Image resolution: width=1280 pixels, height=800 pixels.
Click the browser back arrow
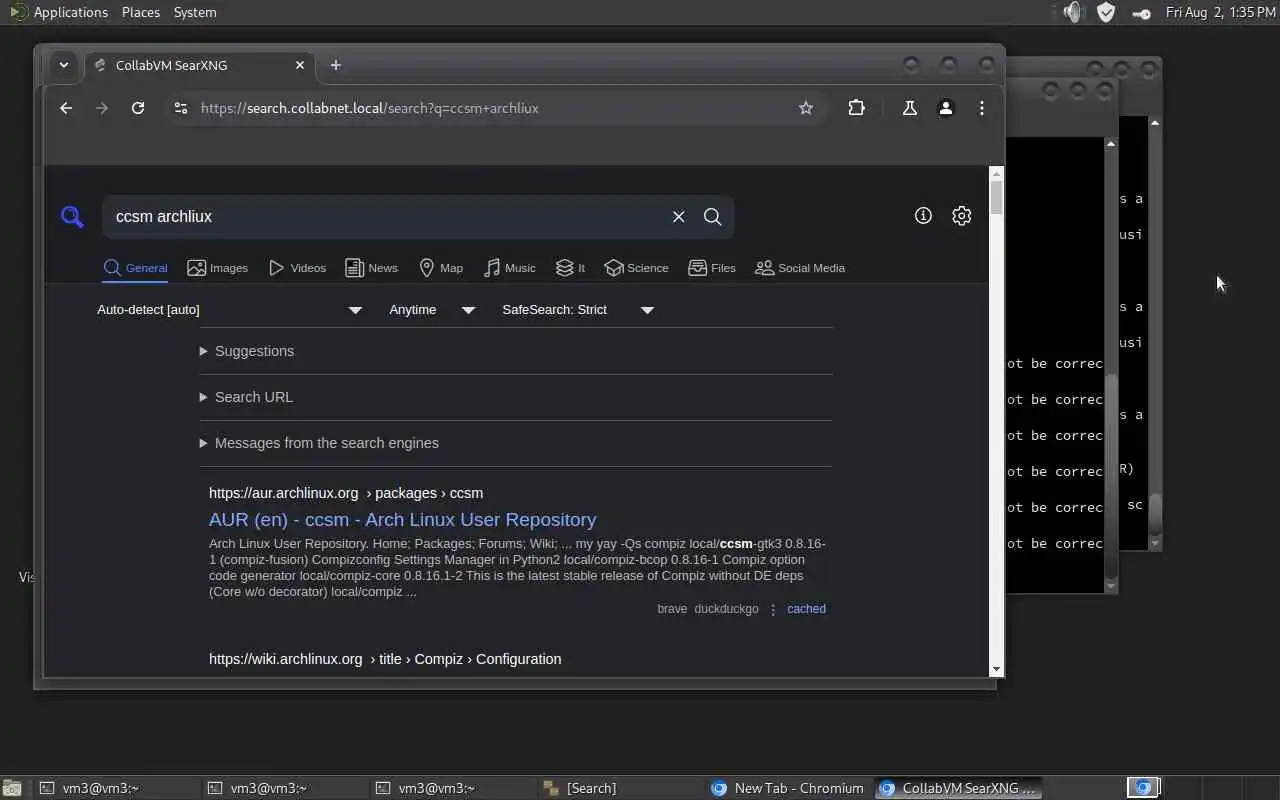(66, 108)
